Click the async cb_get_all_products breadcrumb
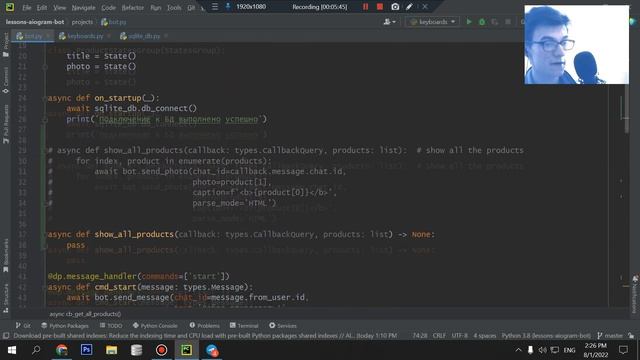640x360 pixels. pyautogui.click(x=85, y=314)
